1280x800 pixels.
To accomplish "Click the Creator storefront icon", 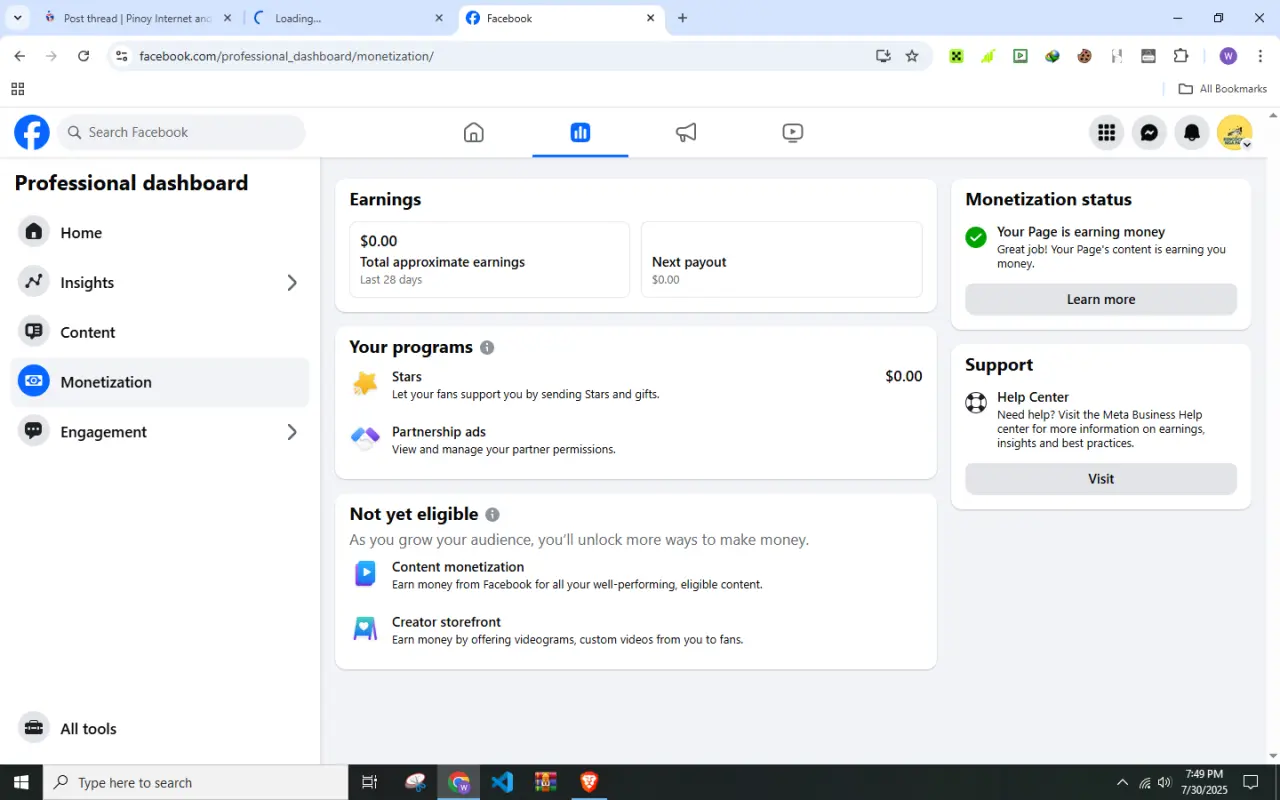I will point(365,629).
